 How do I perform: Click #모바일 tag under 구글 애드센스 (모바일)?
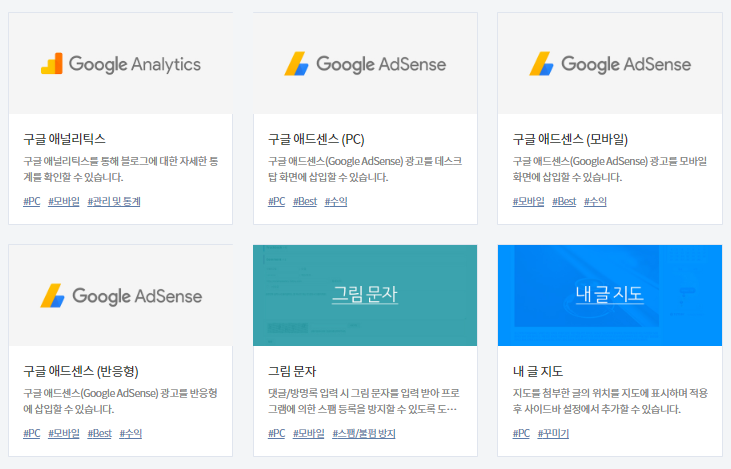(x=528, y=201)
